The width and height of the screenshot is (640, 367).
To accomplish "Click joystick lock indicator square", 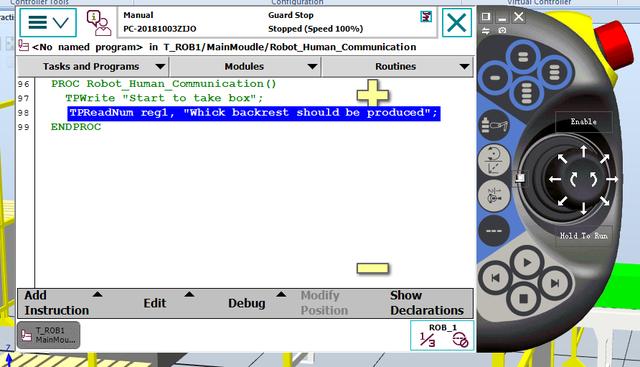I will click(x=520, y=178).
